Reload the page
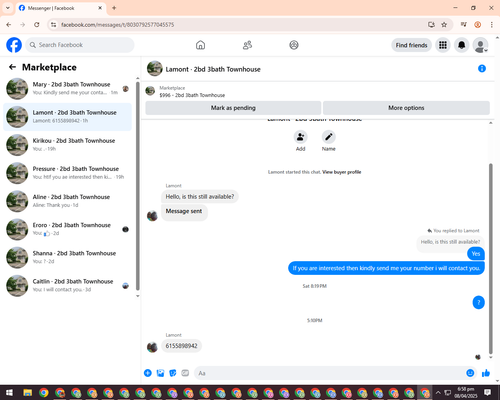 pyautogui.click(x=37, y=25)
